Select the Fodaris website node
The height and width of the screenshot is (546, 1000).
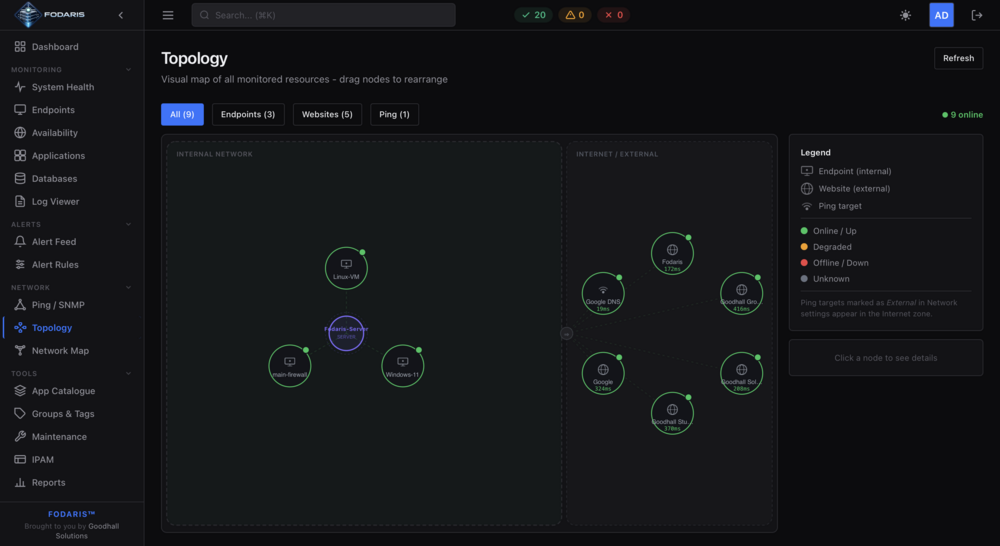(x=672, y=254)
